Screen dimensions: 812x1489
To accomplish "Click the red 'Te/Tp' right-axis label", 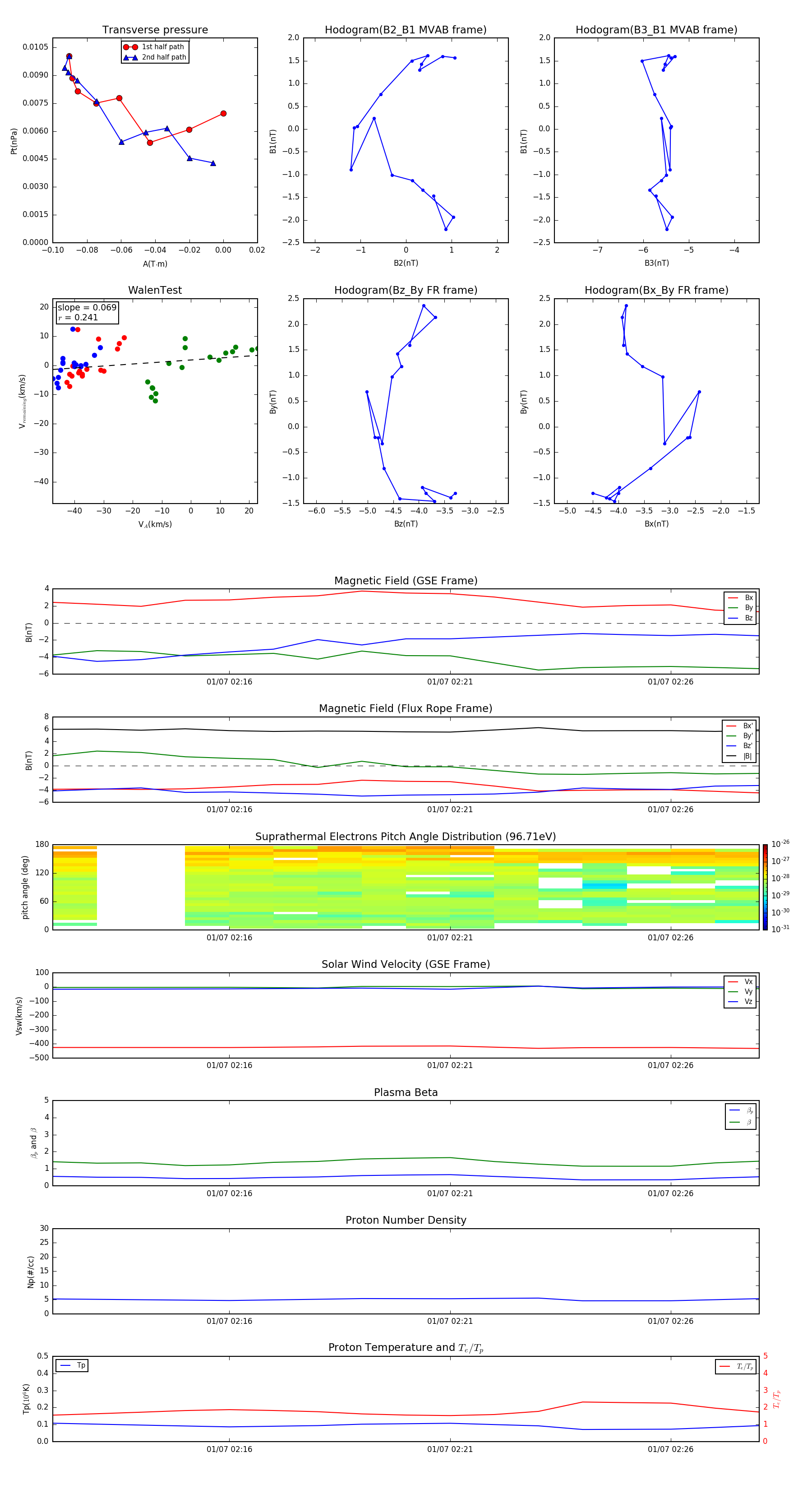I will (777, 1399).
